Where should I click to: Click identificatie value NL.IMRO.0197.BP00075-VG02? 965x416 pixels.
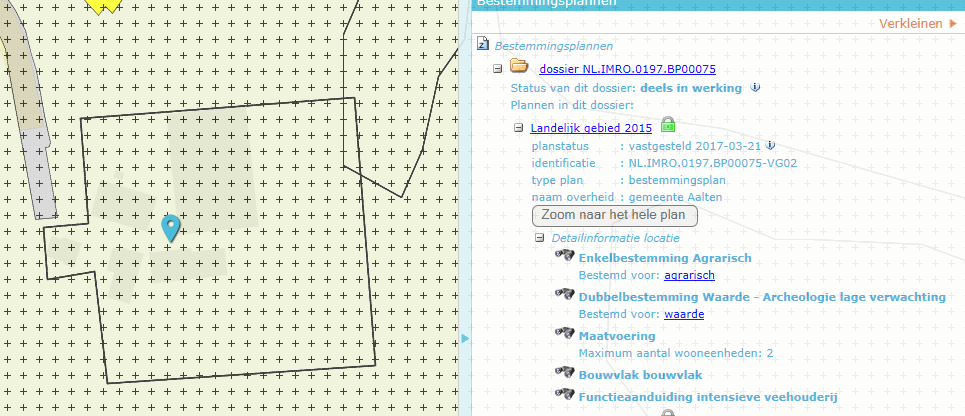point(713,163)
